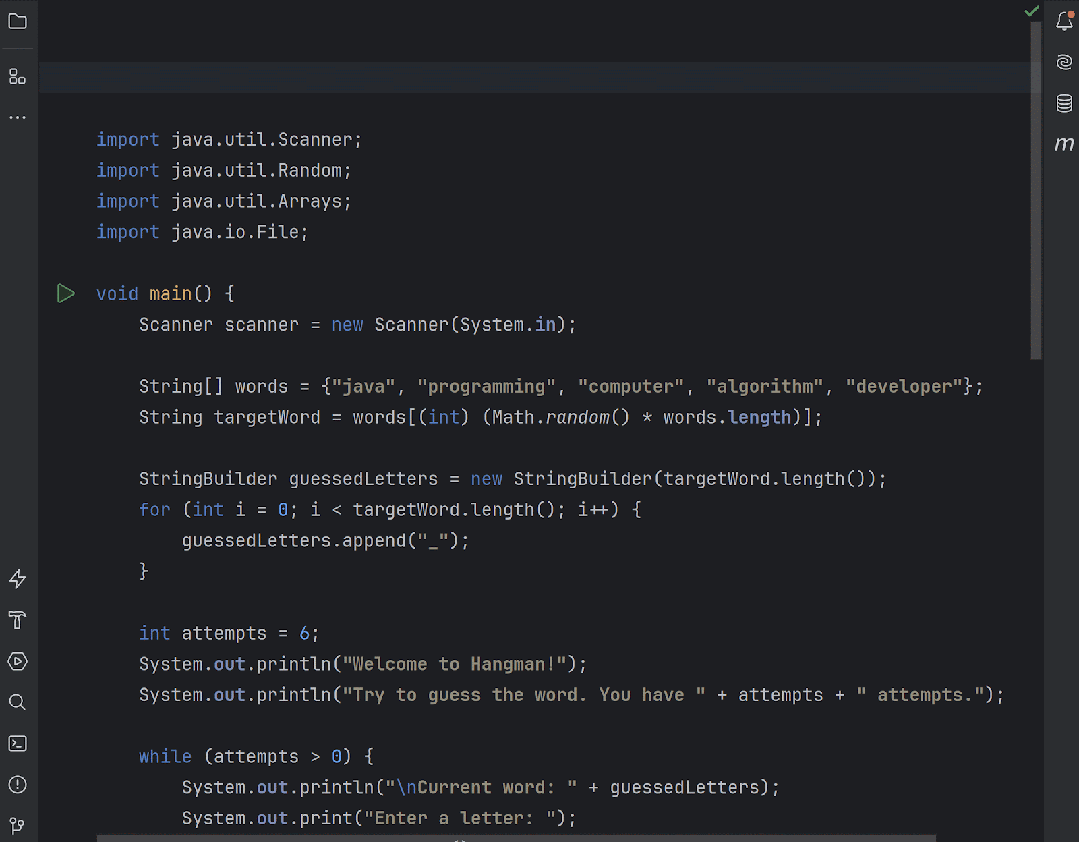Toggle the Maven tool window
This screenshot has width=1079, height=842.
click(1064, 144)
